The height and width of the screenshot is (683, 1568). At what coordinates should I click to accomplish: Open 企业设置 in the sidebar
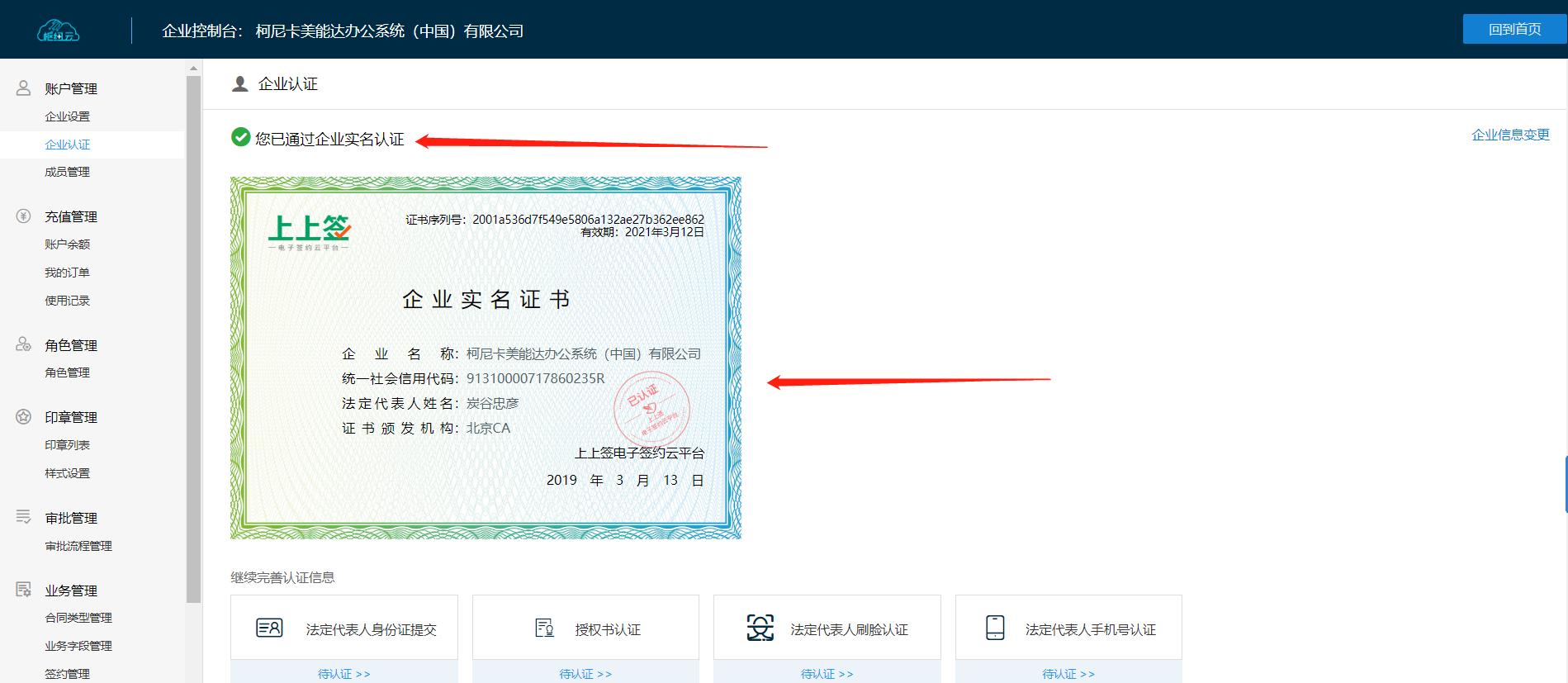point(68,116)
